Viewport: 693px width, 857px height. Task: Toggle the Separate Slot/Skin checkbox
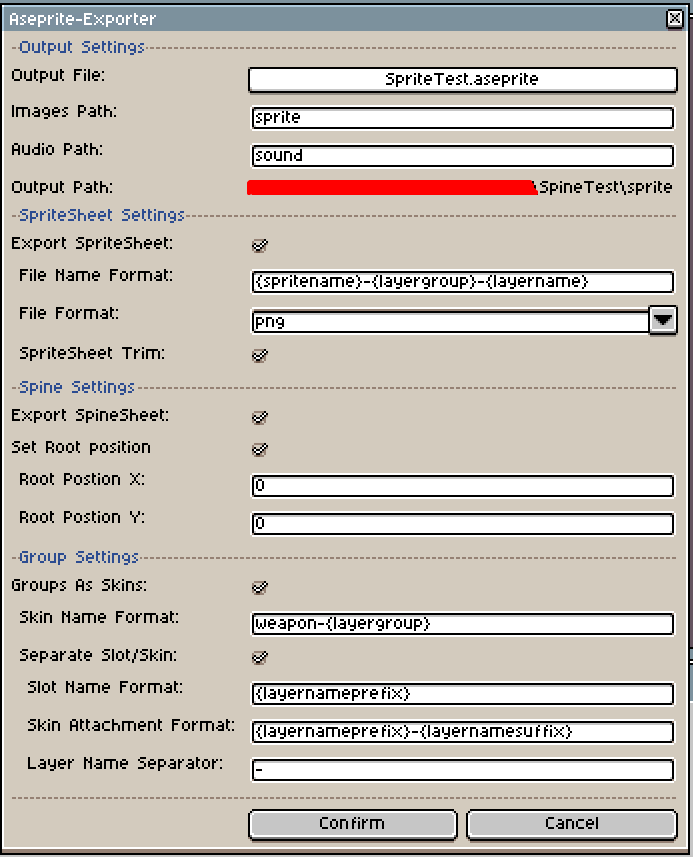coord(260,656)
